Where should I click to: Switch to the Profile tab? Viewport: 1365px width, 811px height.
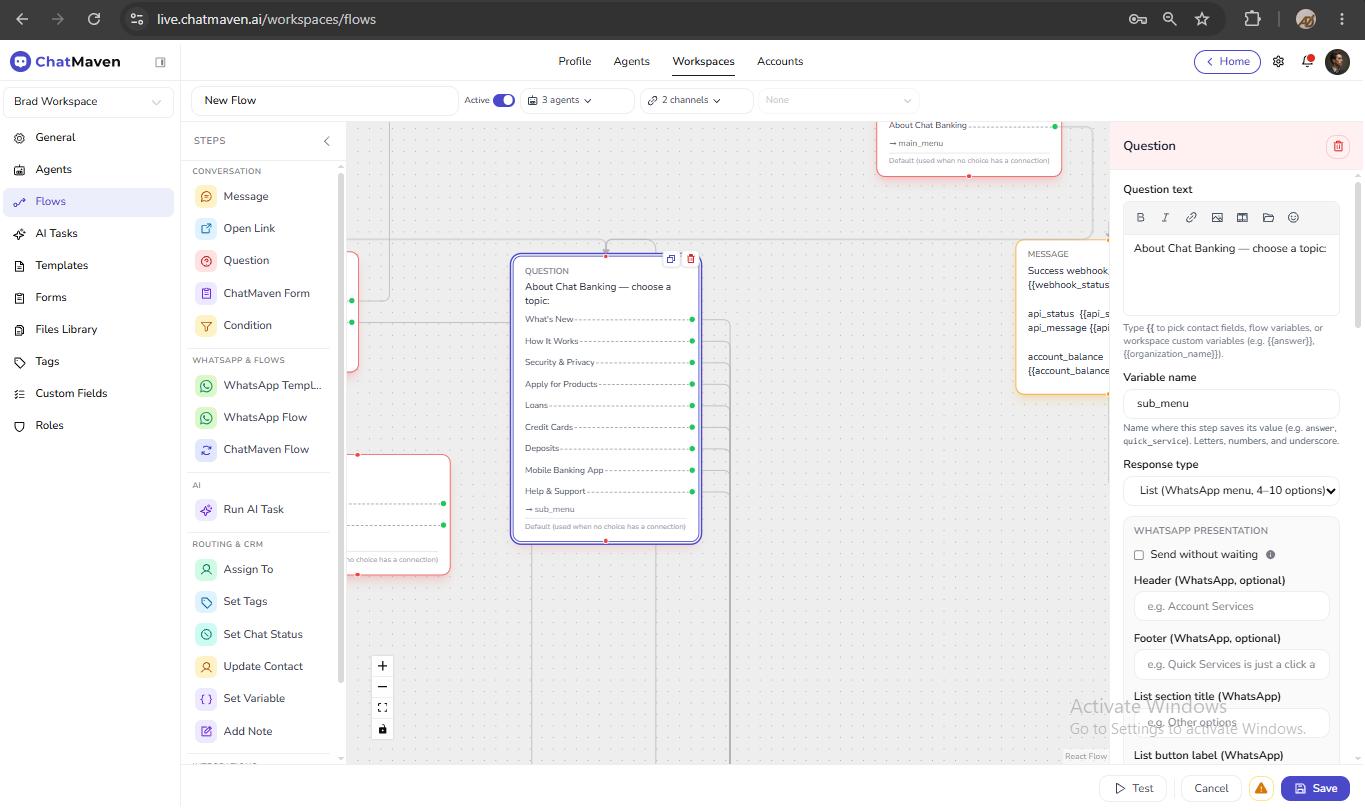click(x=575, y=62)
